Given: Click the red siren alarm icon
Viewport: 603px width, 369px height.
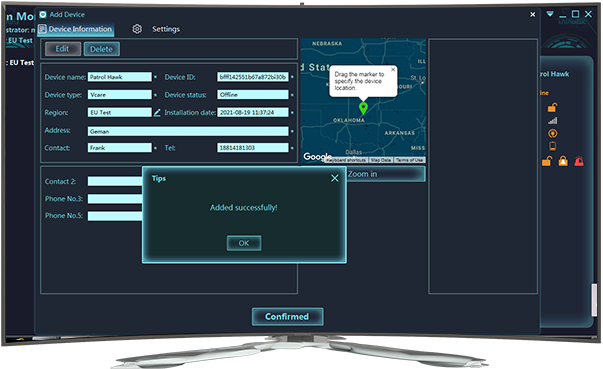Looking at the screenshot, I should (x=579, y=161).
